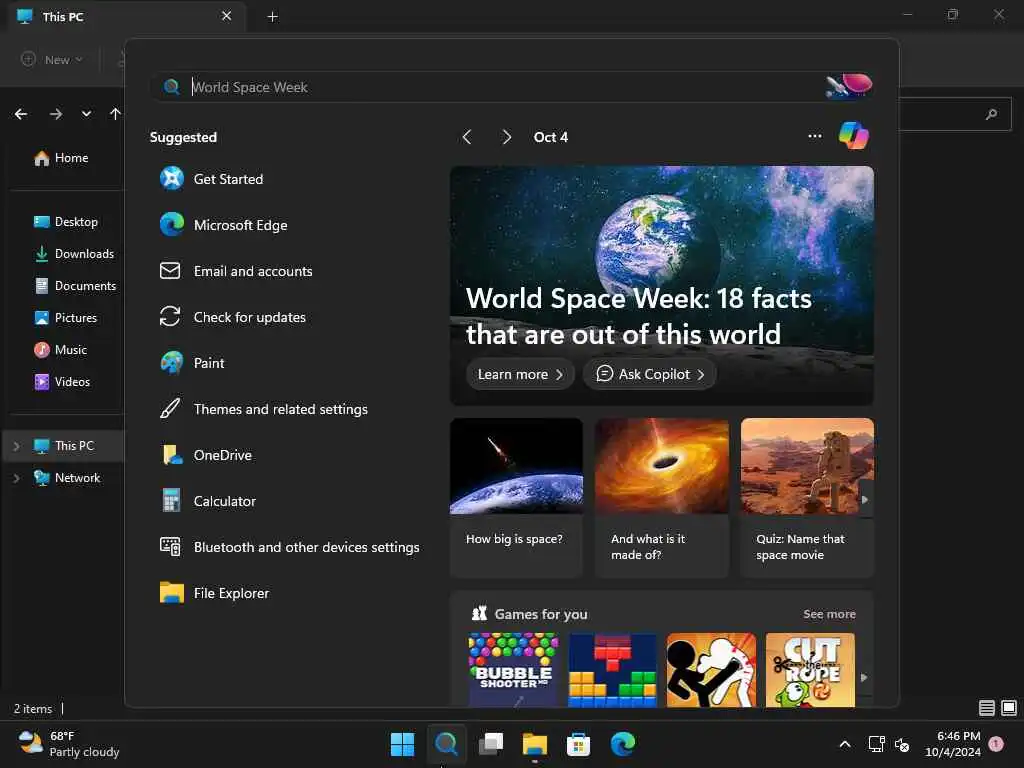
Task: Click the muted volume tray icon
Action: pyautogui.click(x=903, y=744)
